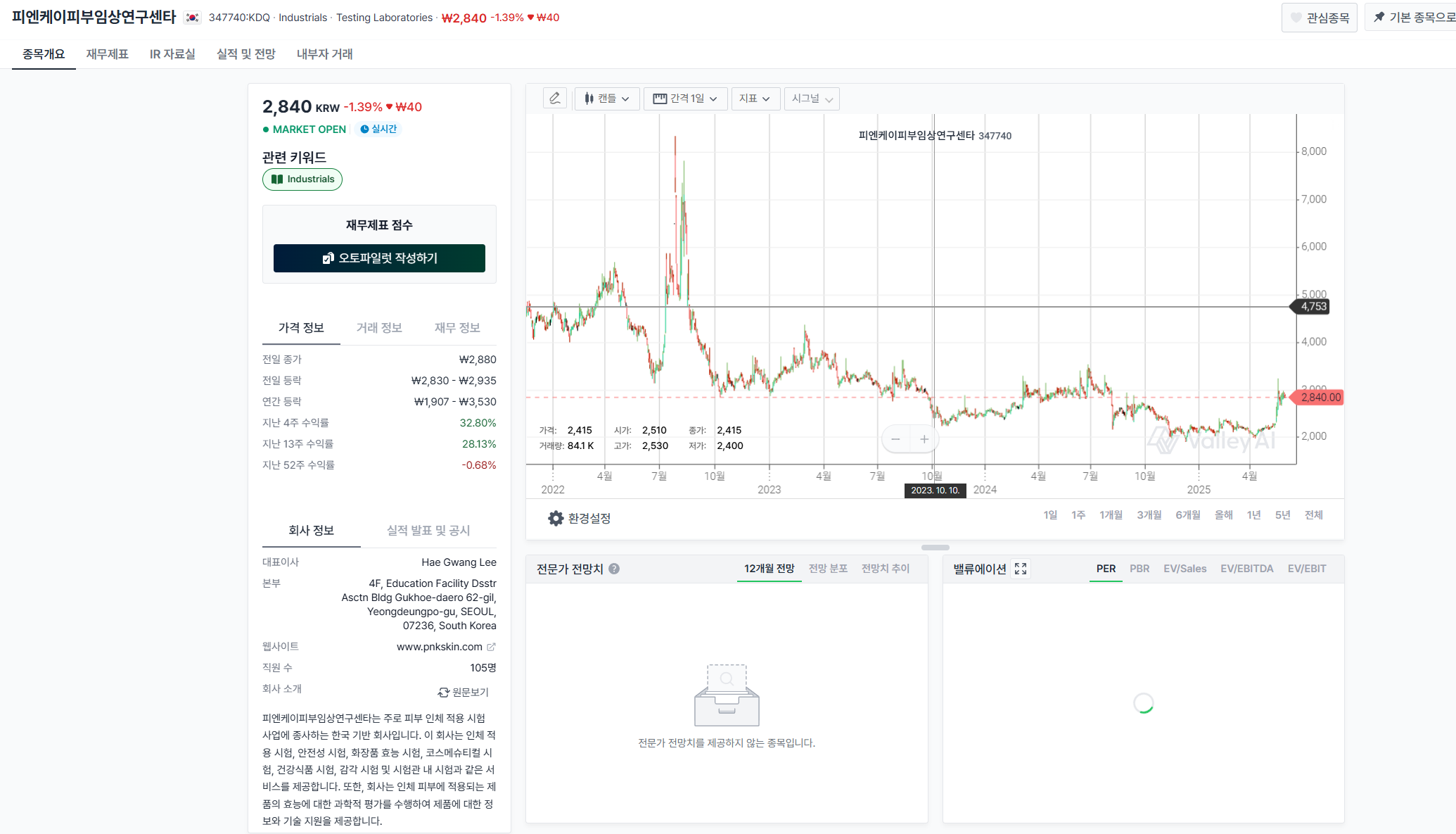The width and height of the screenshot is (1456, 834).
Task: Click the 실시간 realtime clock badge
Action: click(378, 129)
